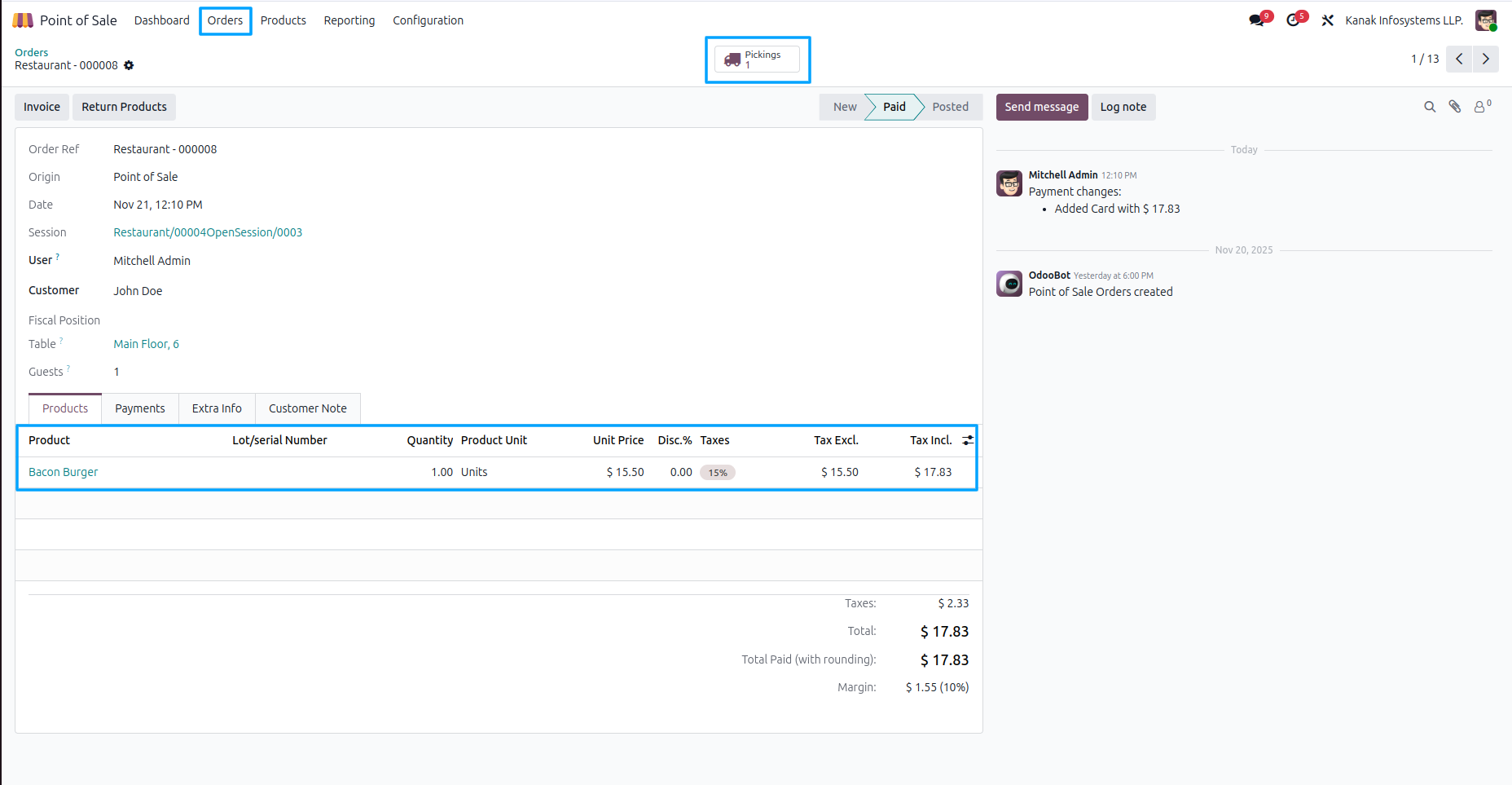Viewport: 1512px width, 785px height.
Task: Open the activities clock icon in top bar
Action: (x=1293, y=20)
